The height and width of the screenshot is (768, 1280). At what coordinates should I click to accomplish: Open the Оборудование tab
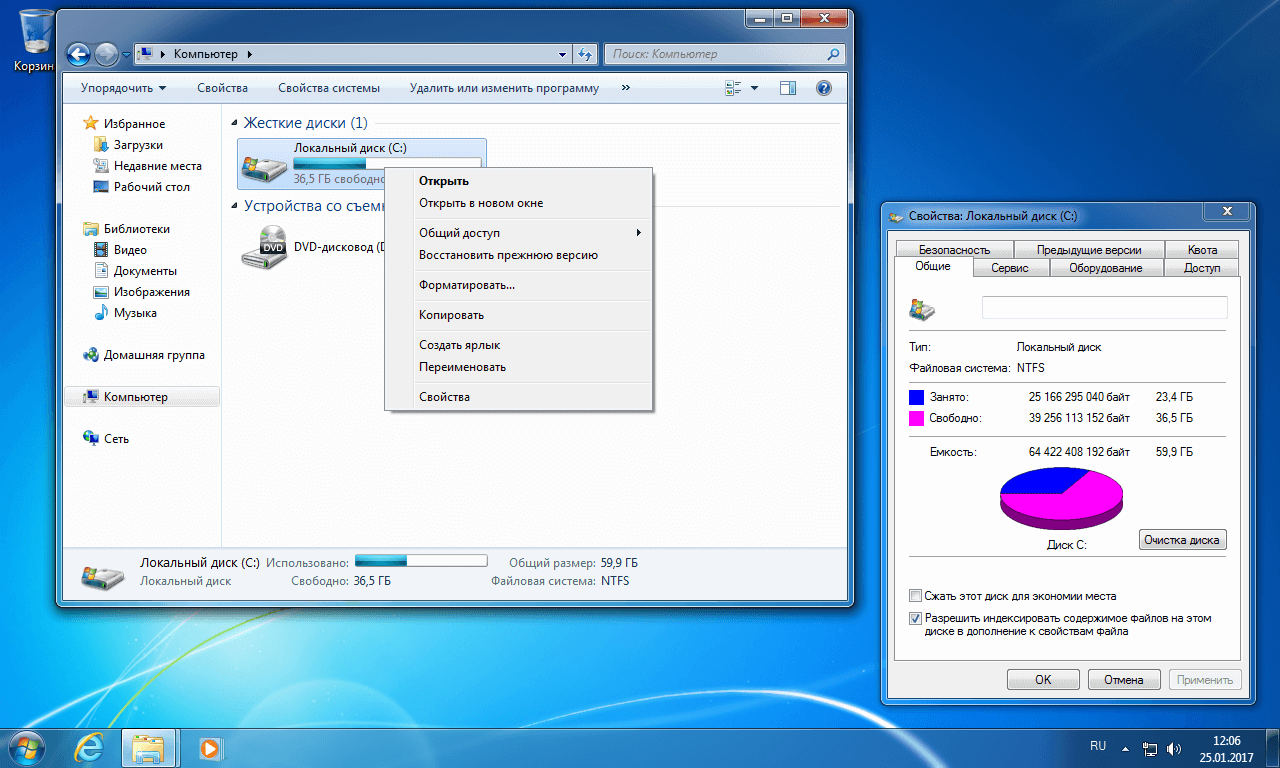click(1106, 268)
